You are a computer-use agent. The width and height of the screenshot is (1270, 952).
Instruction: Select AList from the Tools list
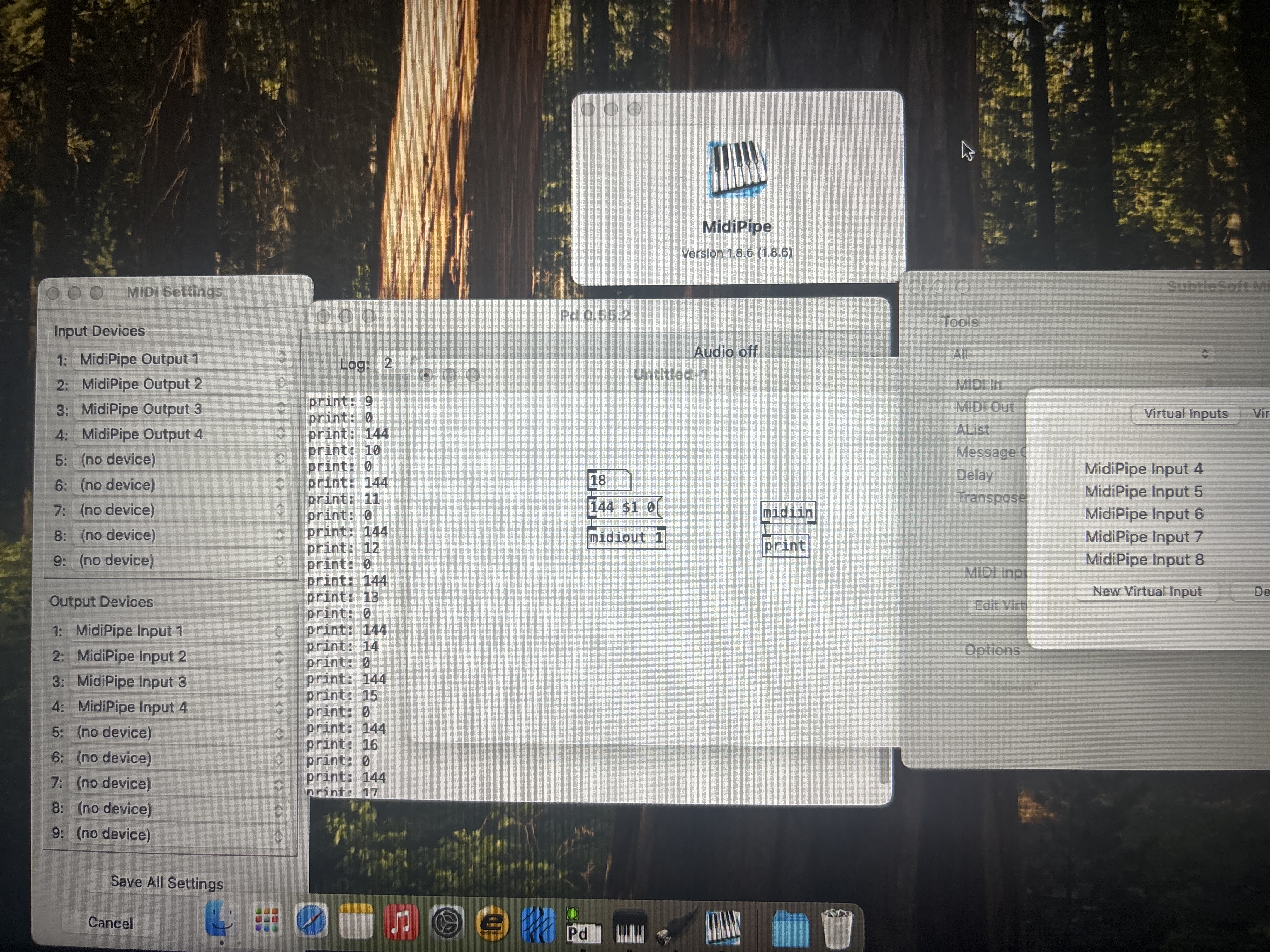click(973, 429)
